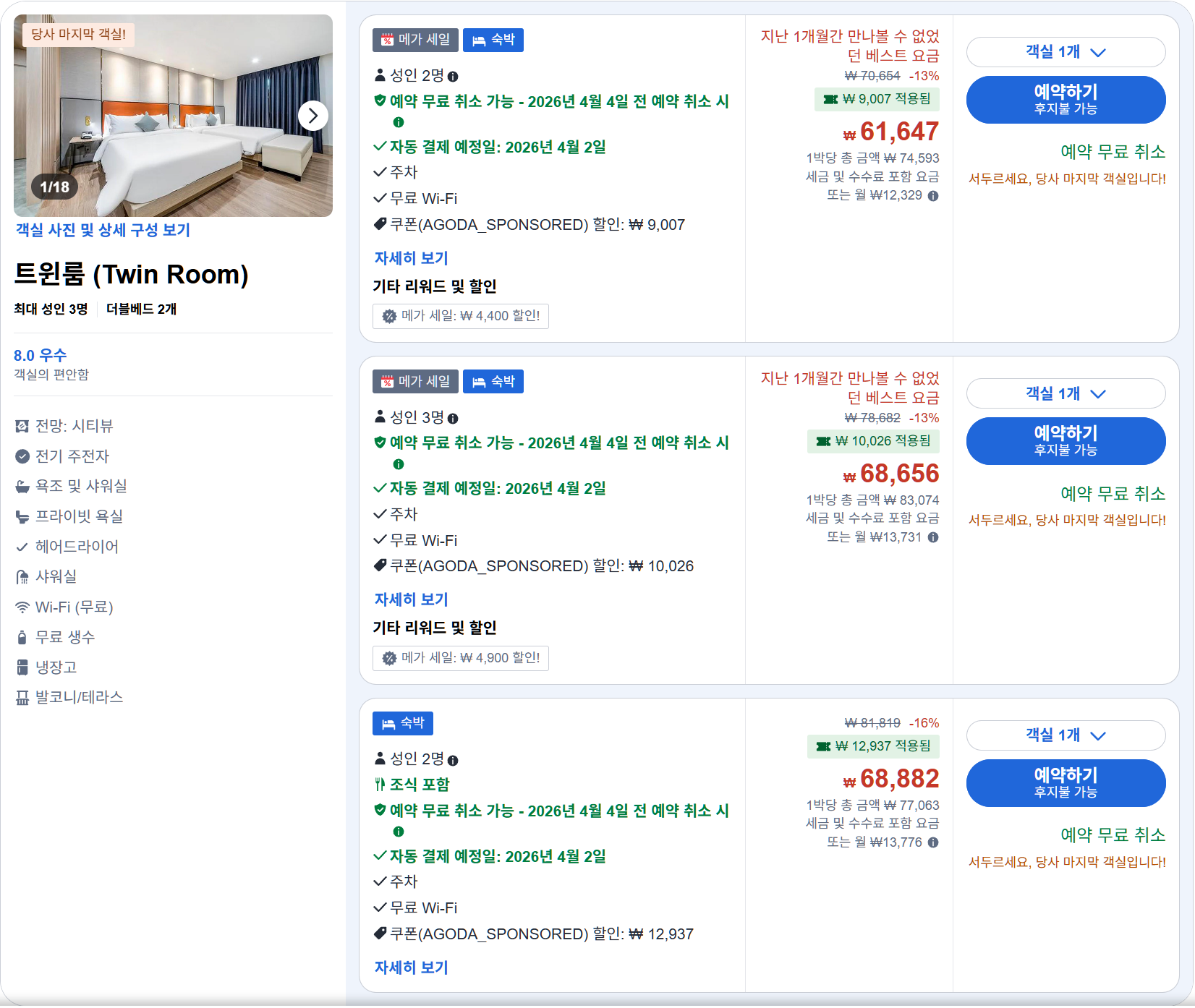Image resolution: width=1195 pixels, height=1008 pixels.
Task: Expand the first 객실 1개 dropdown
Action: click(x=1066, y=52)
